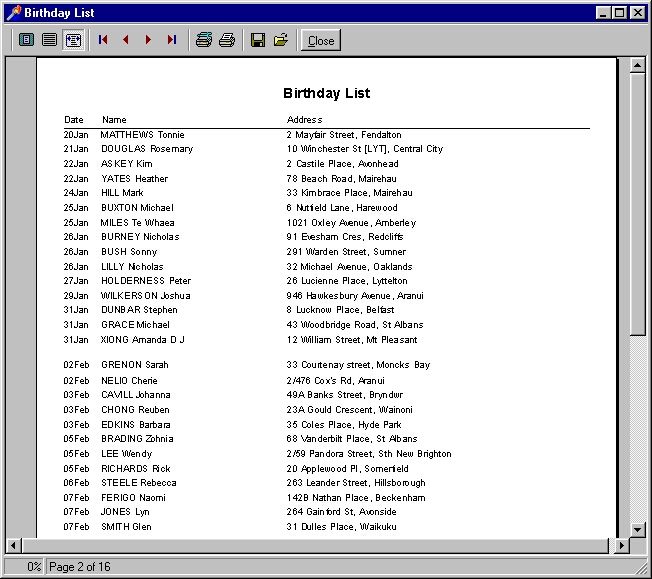The width and height of the screenshot is (652, 579).
Task: Go to the previous page
Action: (x=126, y=40)
